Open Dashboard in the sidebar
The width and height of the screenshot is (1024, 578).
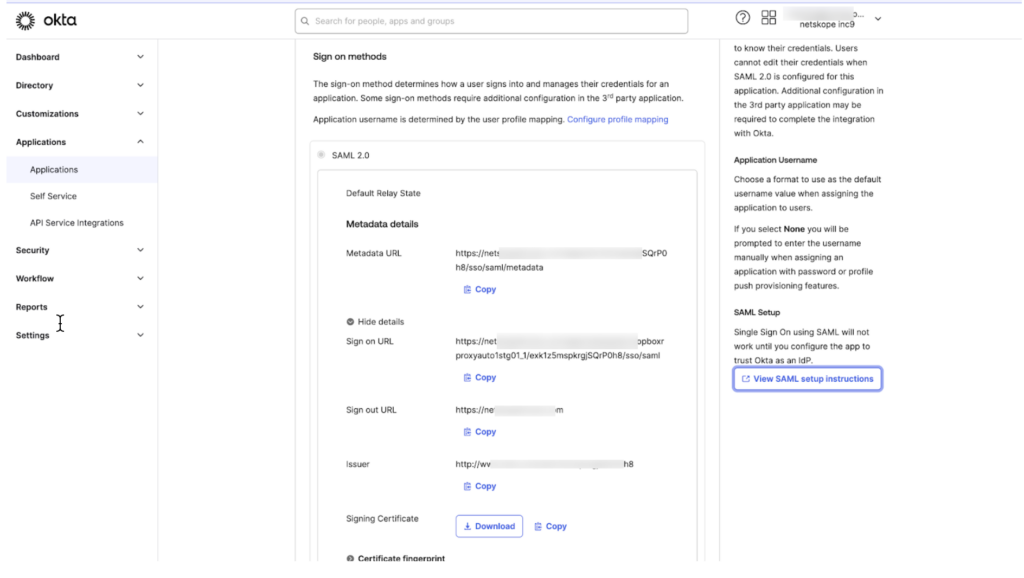(37, 57)
